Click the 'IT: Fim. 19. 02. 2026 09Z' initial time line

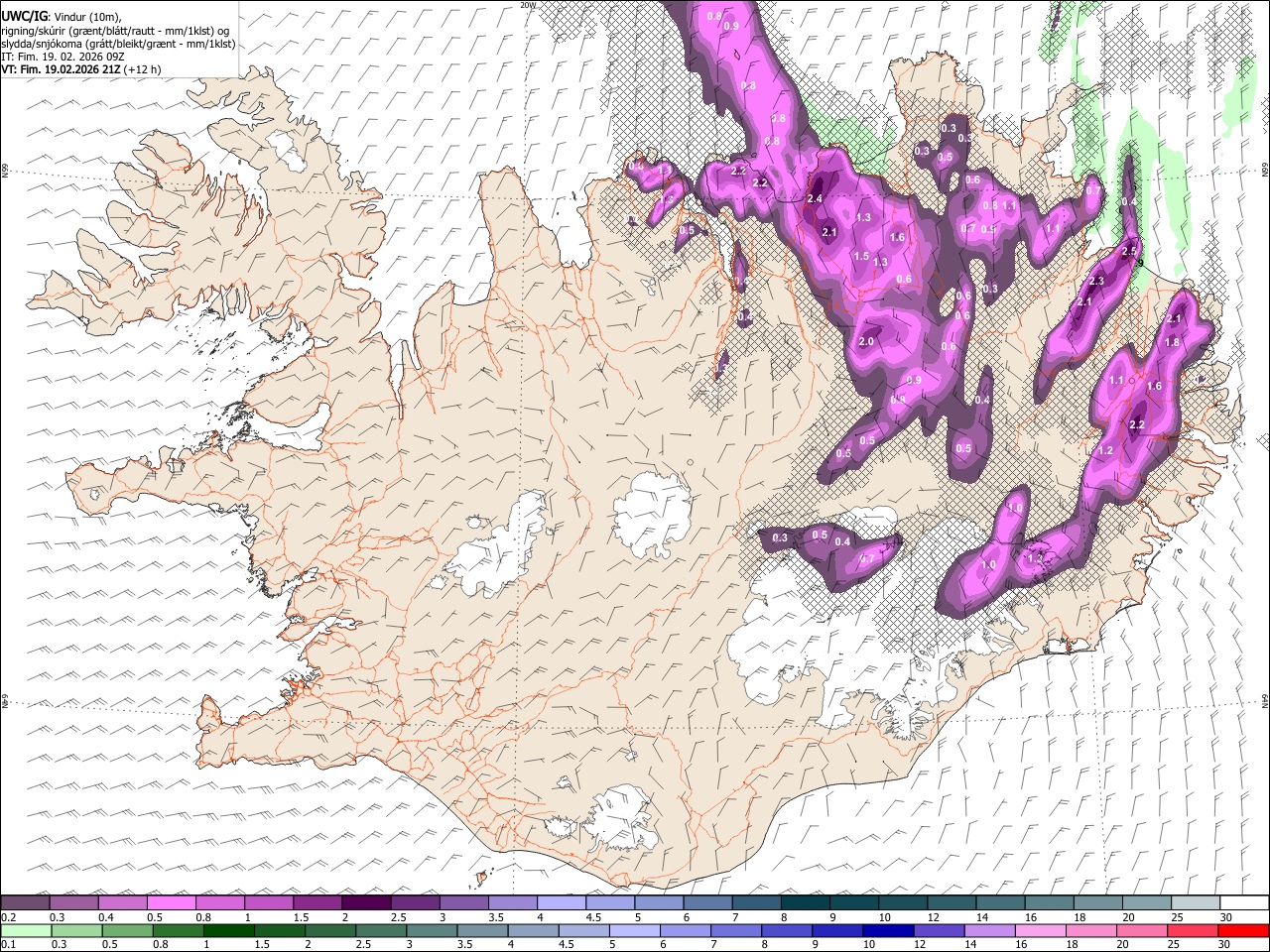[x=63, y=57]
